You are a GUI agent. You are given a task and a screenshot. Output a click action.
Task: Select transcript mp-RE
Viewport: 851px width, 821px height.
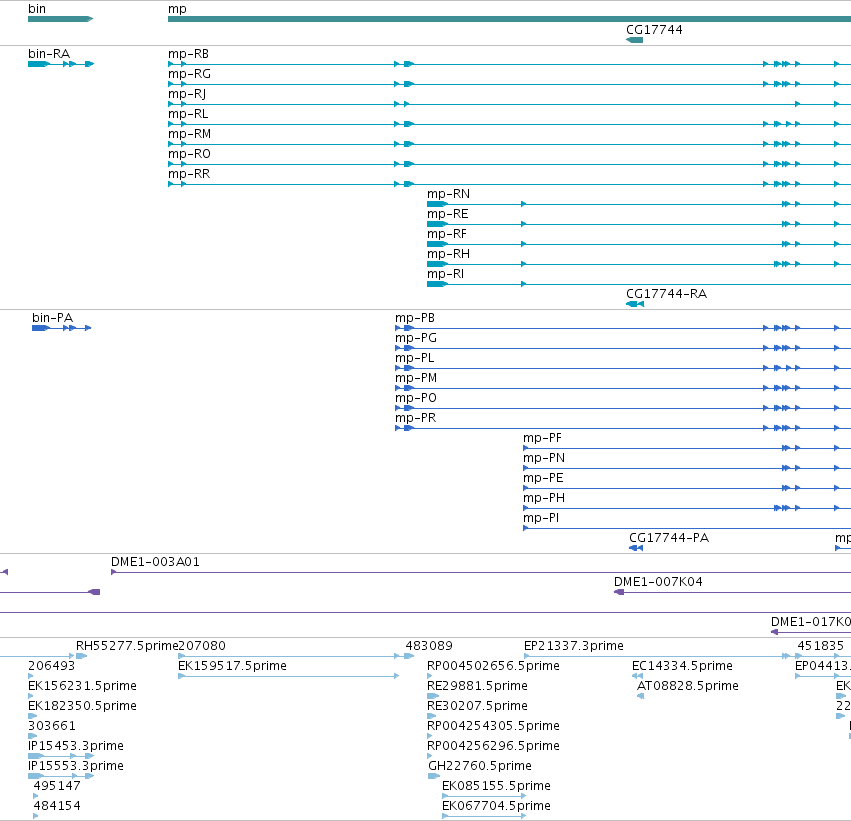click(639, 224)
